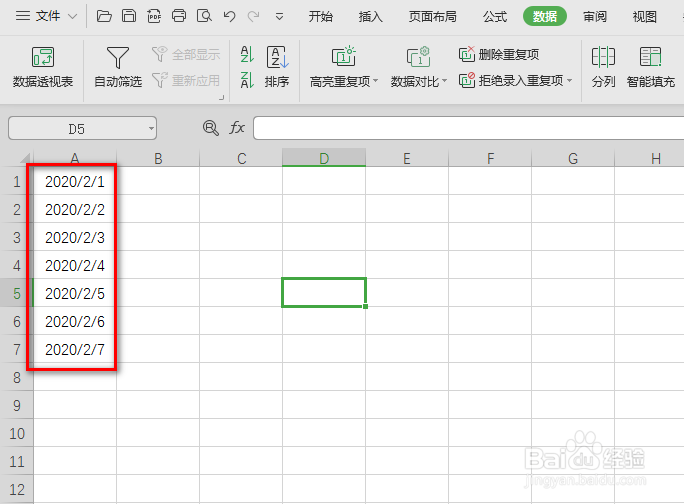The image size is (684, 504).
Task: Export to PDF icon
Action: pos(154,17)
